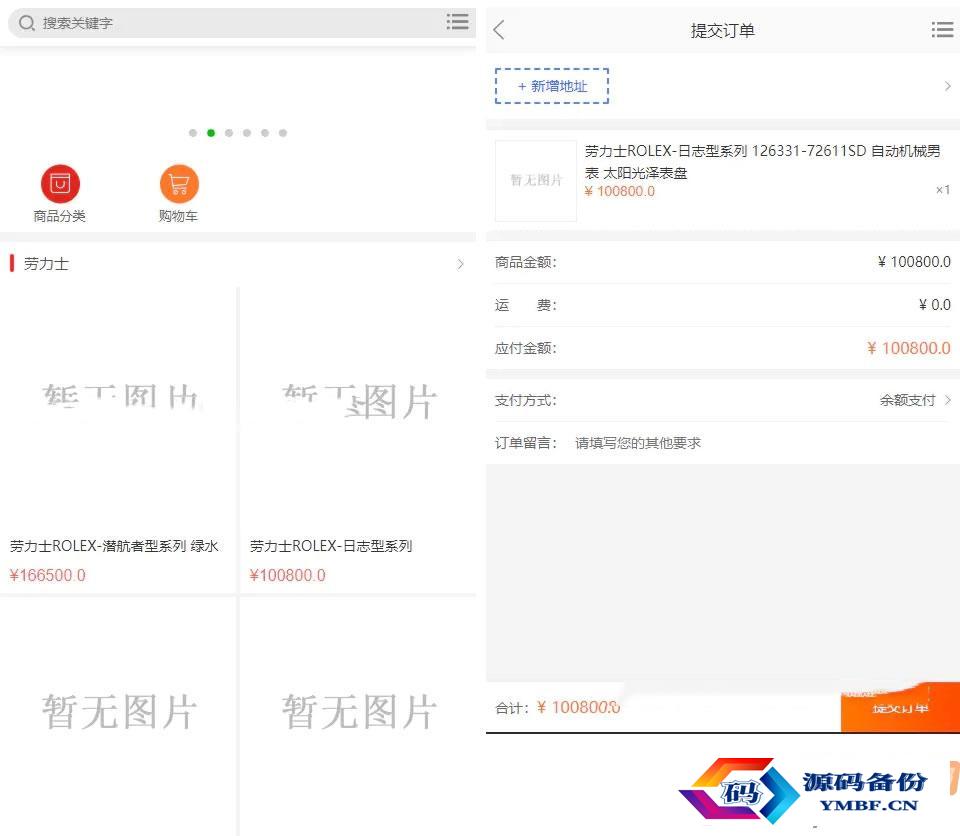This screenshot has width=960, height=836.
Task: Select the fifth carousel dot
Action: tap(264, 133)
